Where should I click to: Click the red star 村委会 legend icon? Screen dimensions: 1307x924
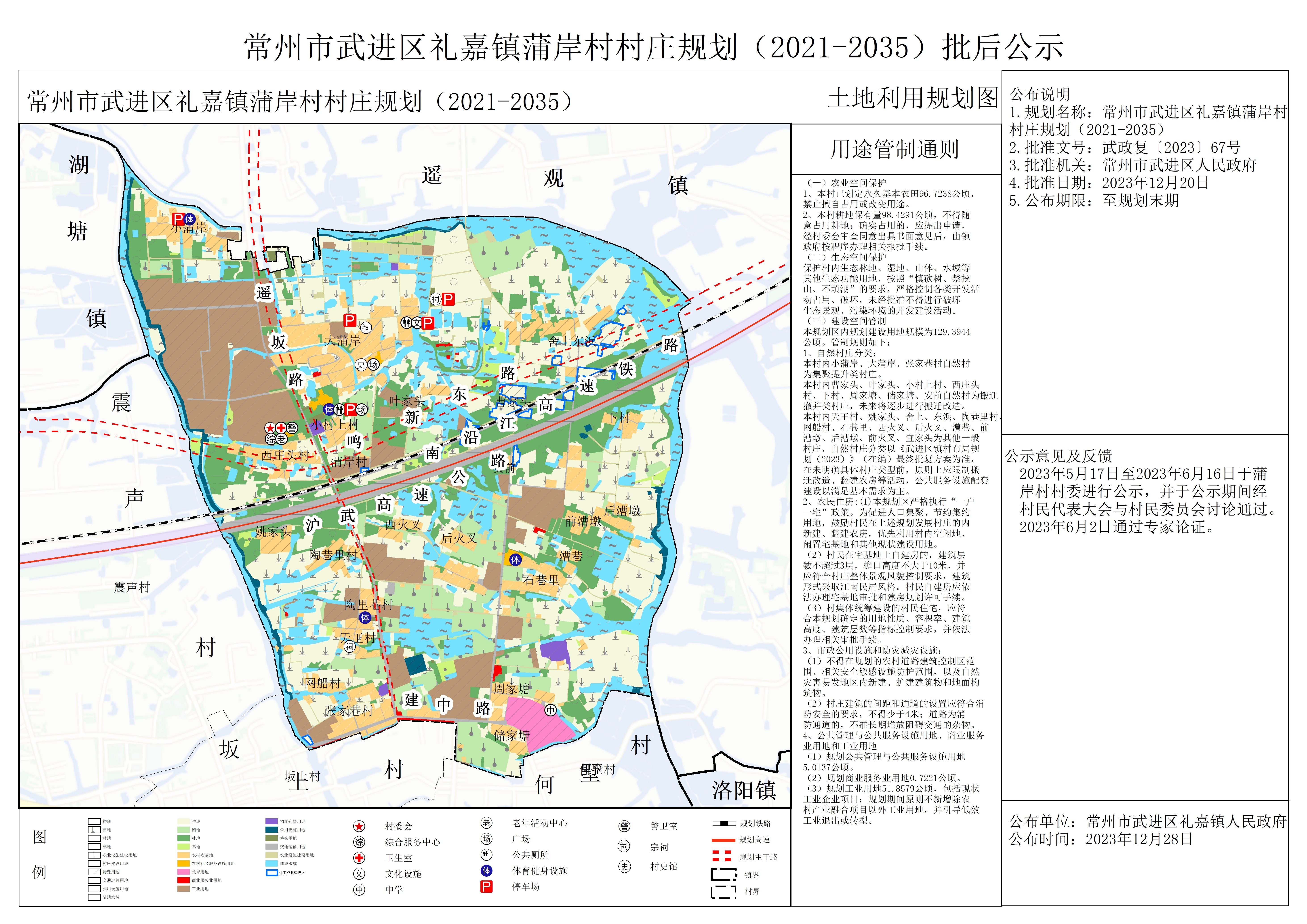(359, 826)
